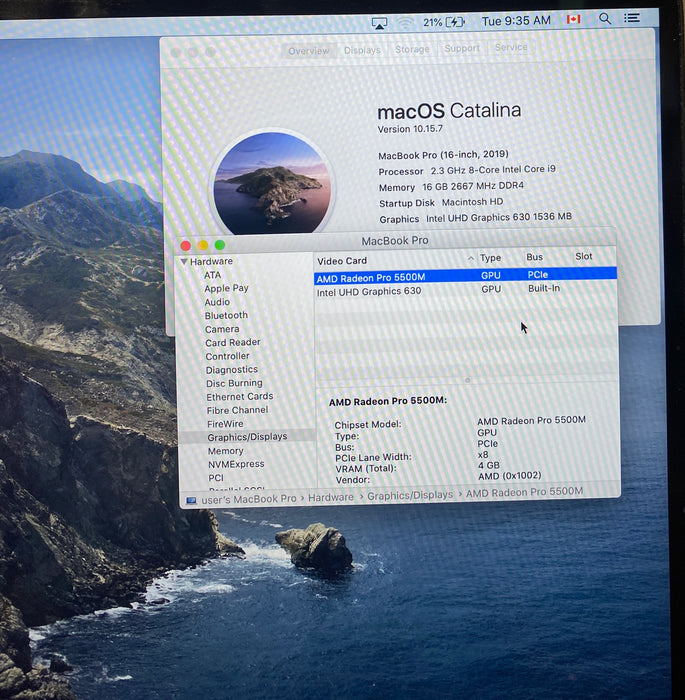The height and width of the screenshot is (700, 685).
Task: Check battery status at 21%
Action: (443, 22)
